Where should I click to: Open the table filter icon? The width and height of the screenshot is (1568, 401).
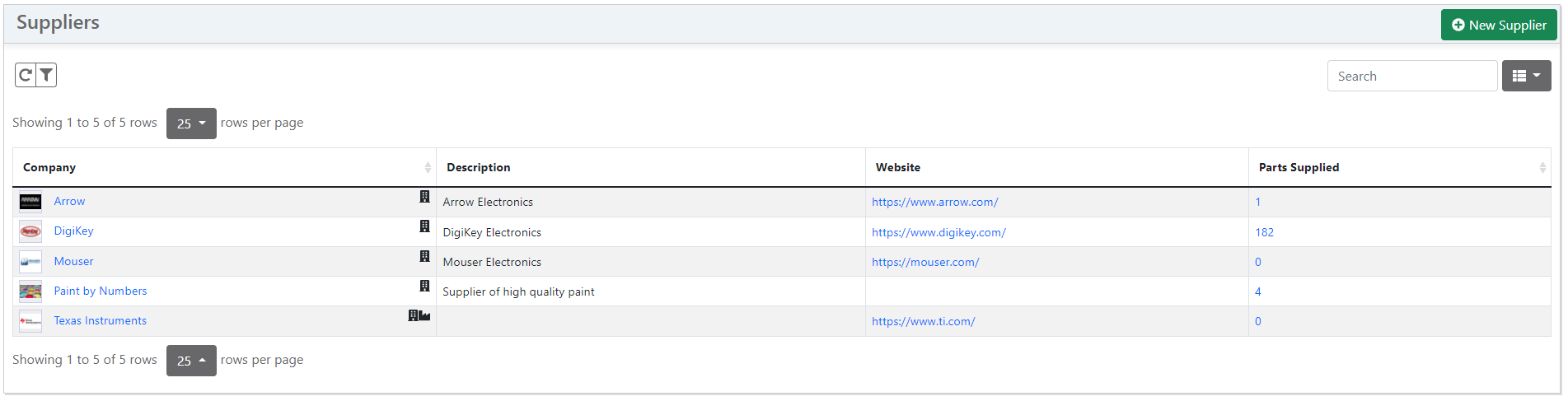coord(47,76)
